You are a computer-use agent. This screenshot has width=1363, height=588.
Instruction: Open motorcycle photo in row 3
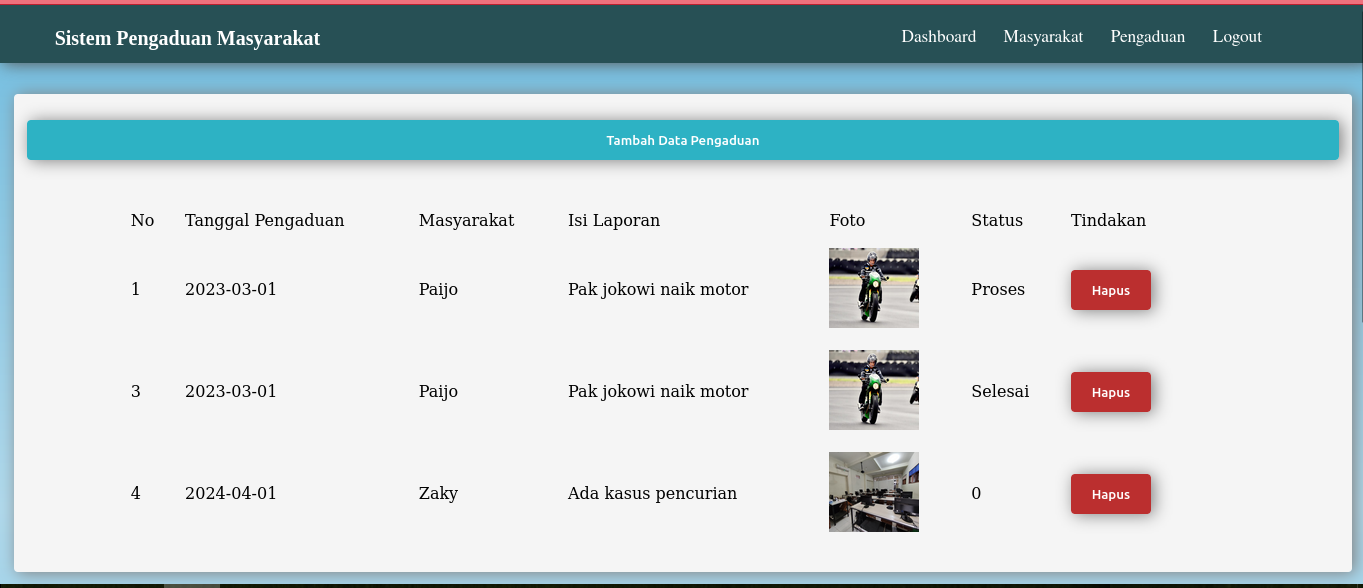click(x=873, y=390)
